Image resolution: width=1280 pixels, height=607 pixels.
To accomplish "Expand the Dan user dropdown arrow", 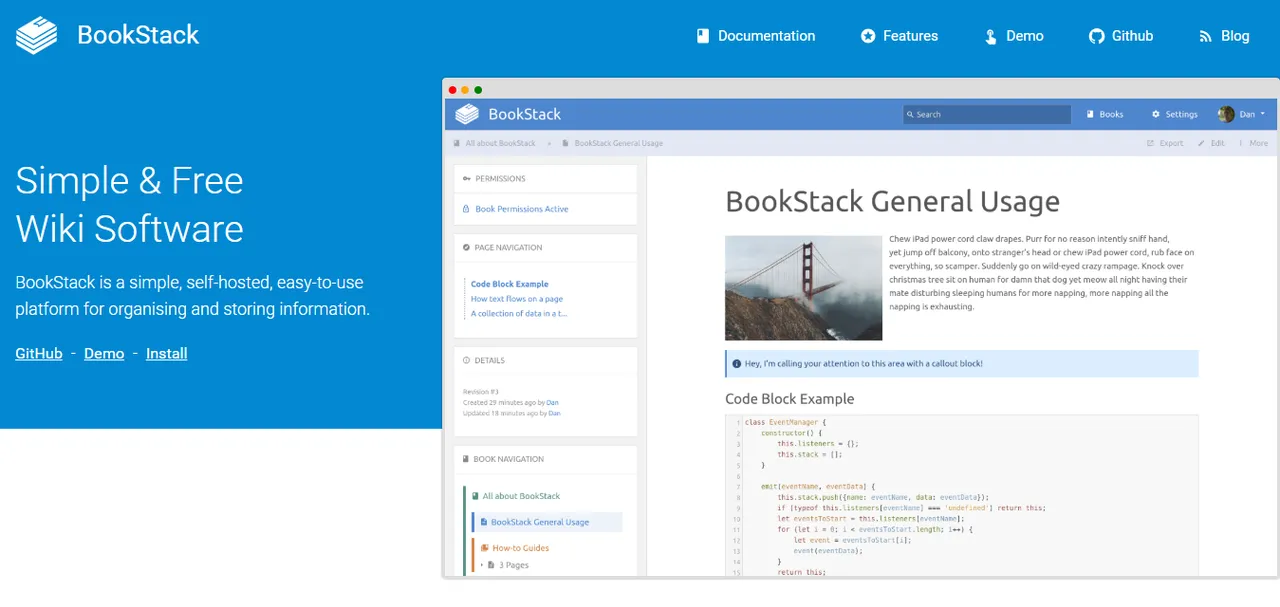I will (1263, 114).
